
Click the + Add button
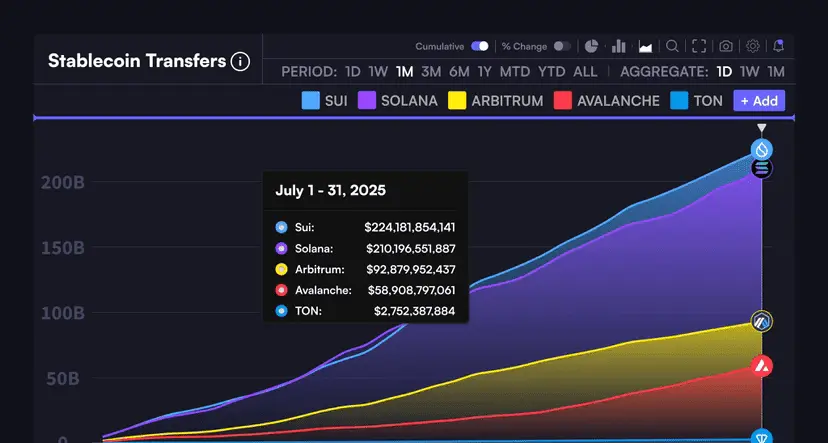[x=759, y=100]
